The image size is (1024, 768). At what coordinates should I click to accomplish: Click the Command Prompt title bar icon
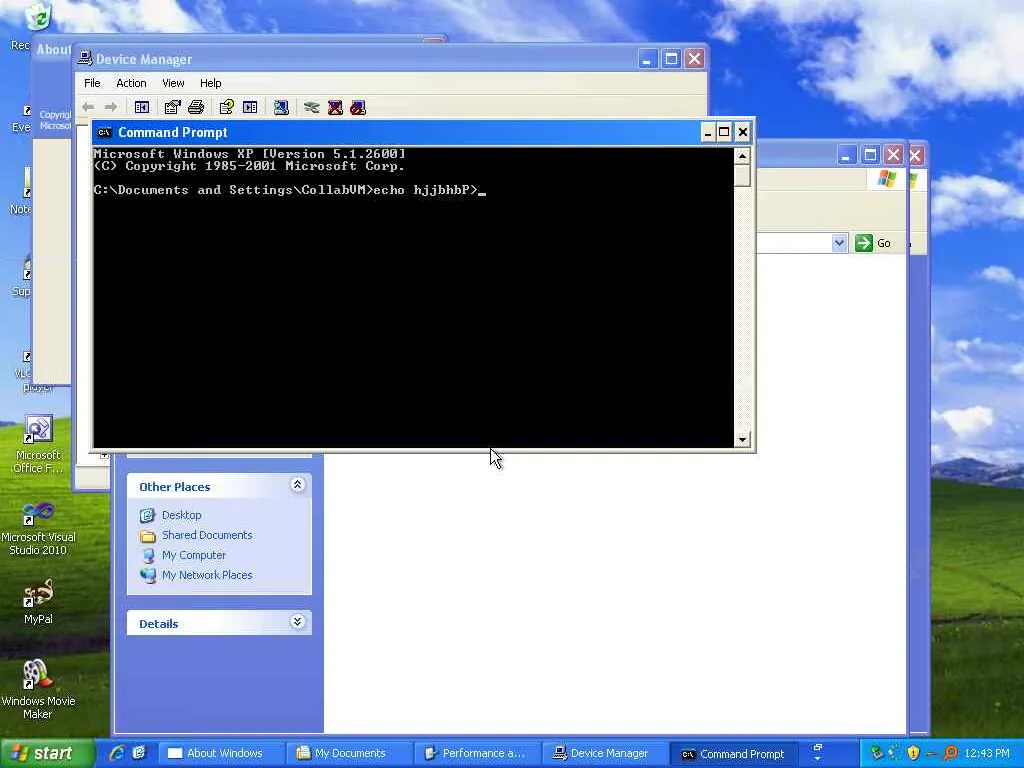104,133
